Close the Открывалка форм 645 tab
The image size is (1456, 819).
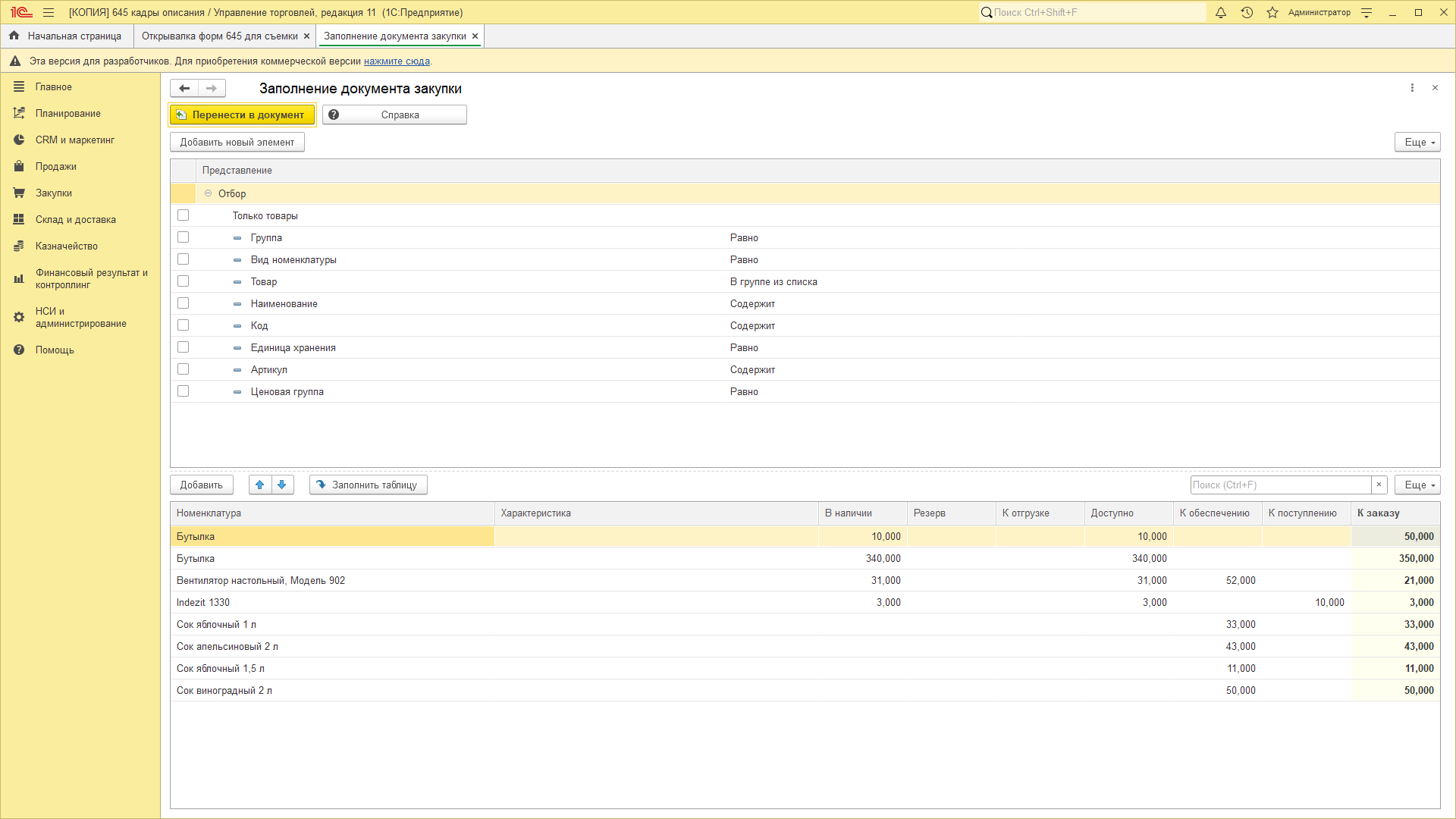(306, 36)
